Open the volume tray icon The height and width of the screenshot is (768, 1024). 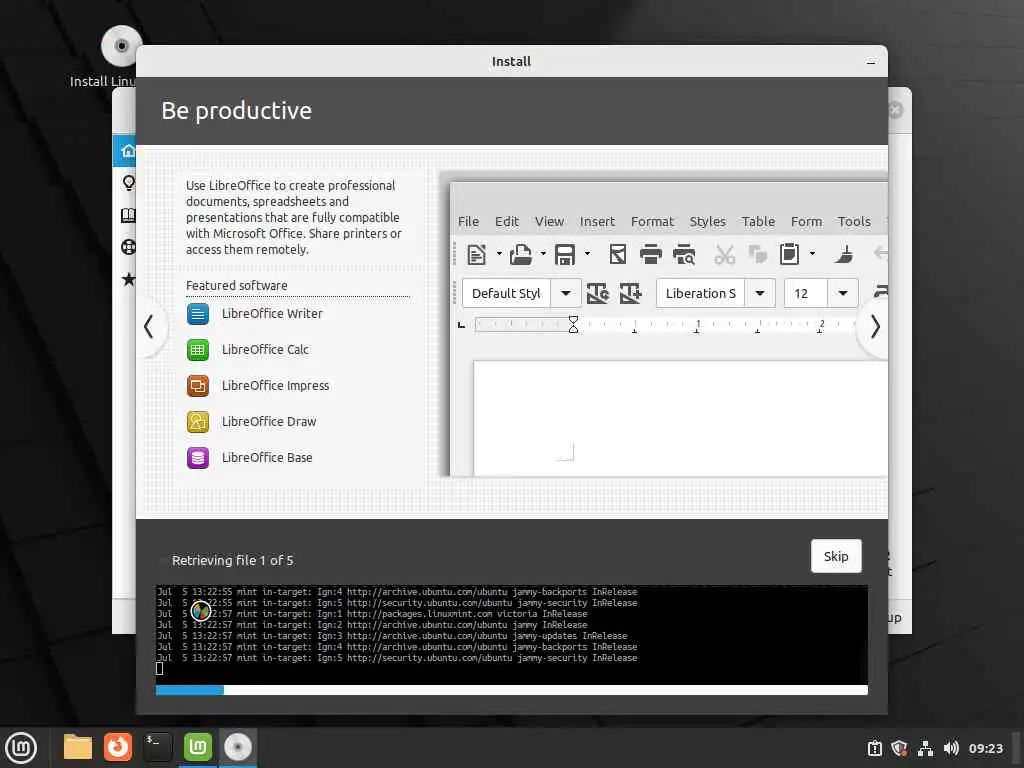[x=951, y=748]
